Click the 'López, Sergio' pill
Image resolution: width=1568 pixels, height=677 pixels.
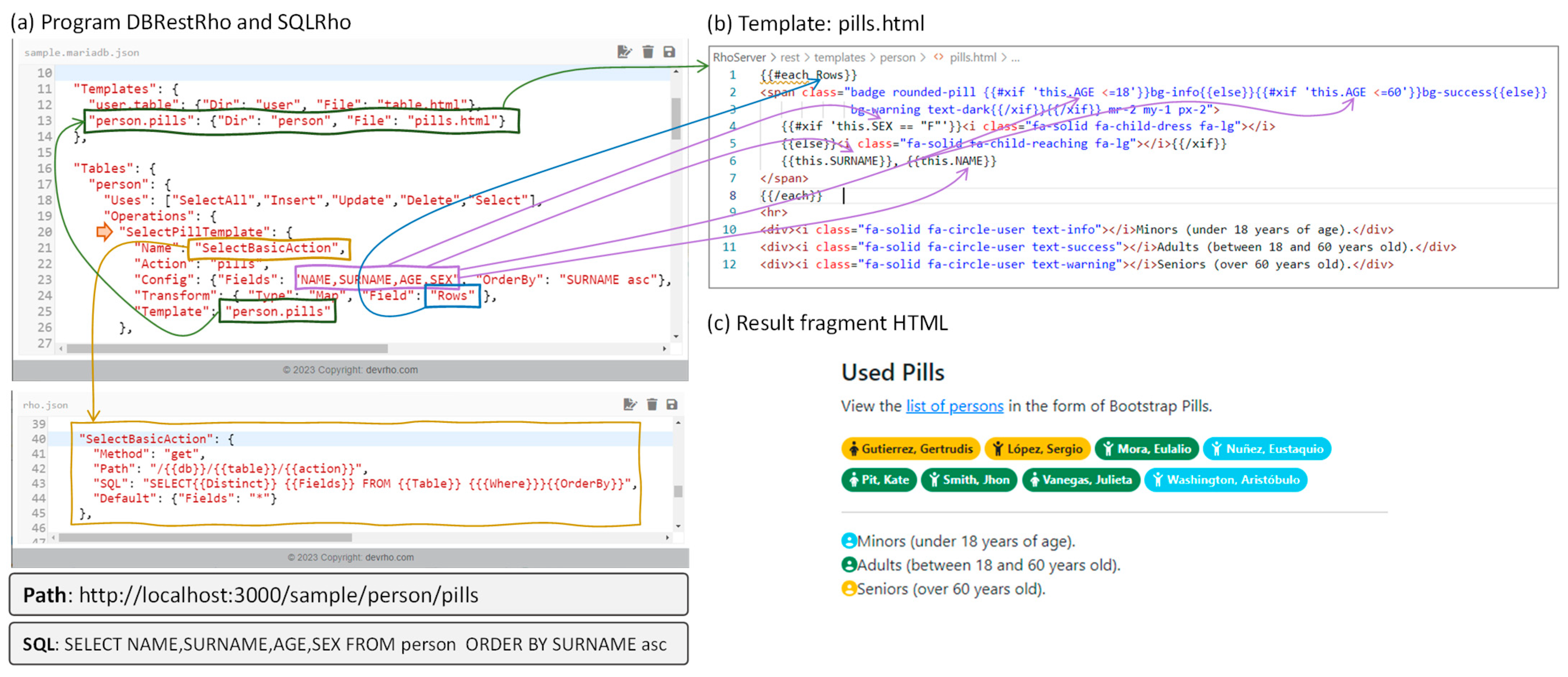pyautogui.click(x=1038, y=449)
